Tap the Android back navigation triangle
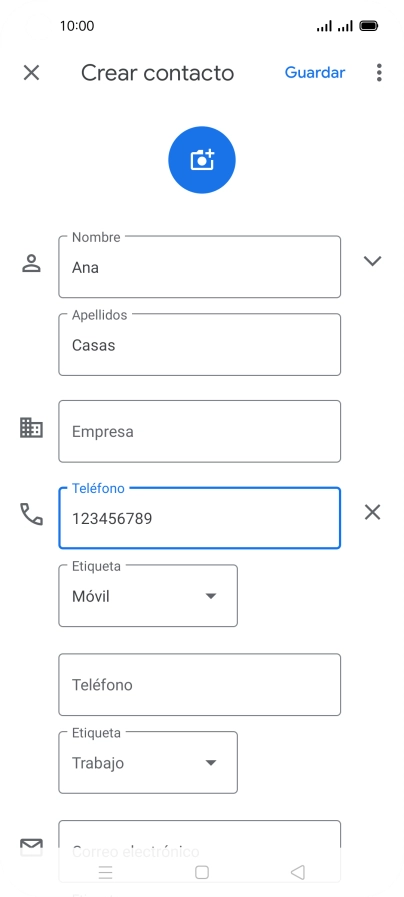 coord(298,872)
